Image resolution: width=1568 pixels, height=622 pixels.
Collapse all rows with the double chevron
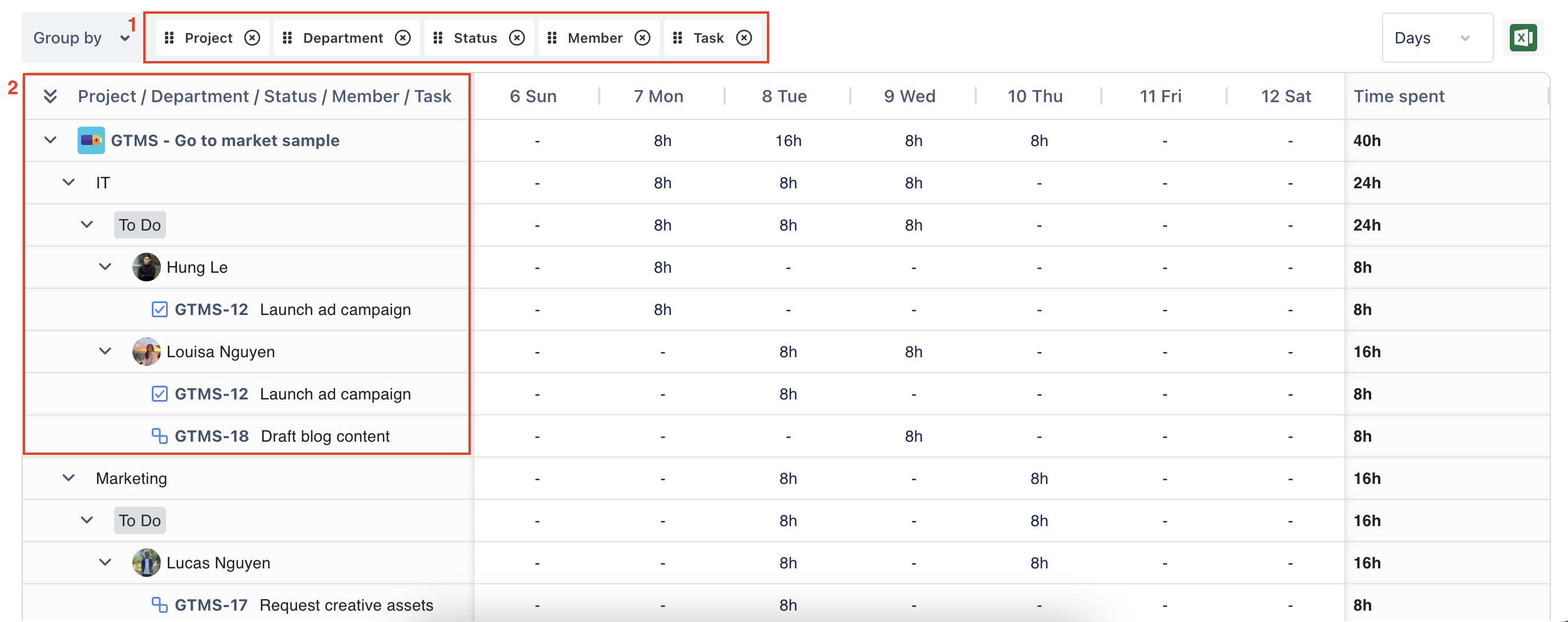(51, 96)
